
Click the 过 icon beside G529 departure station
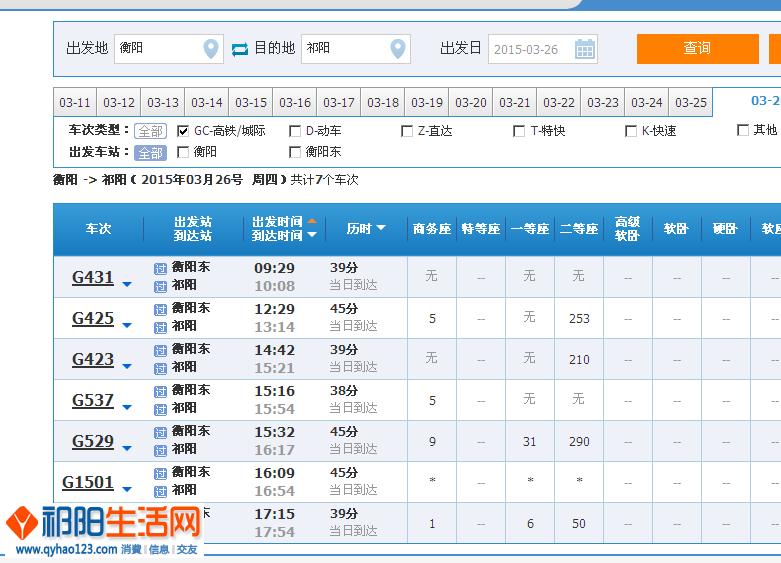[x=160, y=432]
